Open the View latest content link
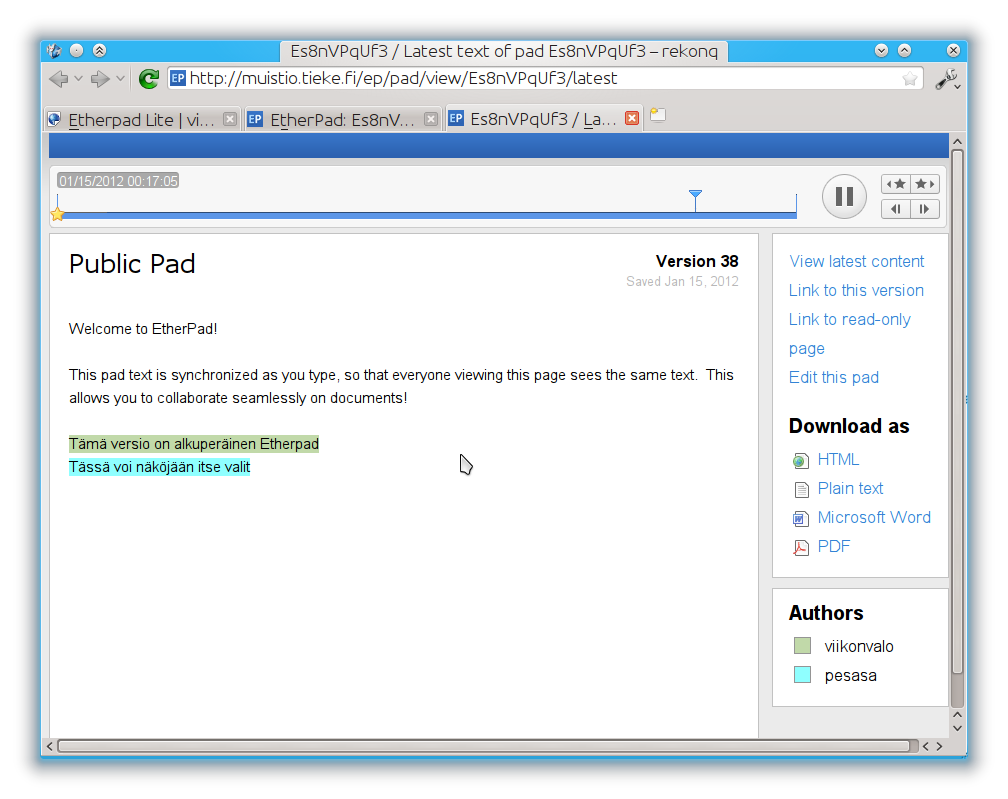 click(x=856, y=262)
